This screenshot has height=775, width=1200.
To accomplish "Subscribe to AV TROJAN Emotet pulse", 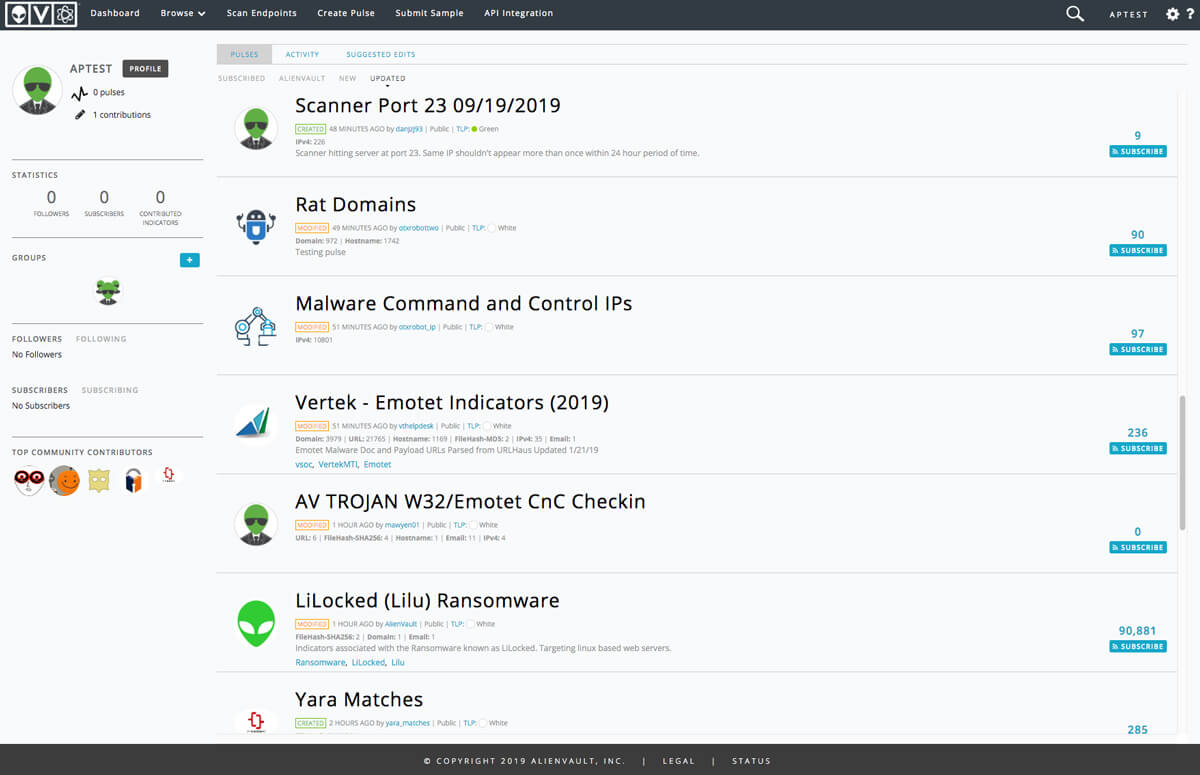I will tap(1138, 548).
